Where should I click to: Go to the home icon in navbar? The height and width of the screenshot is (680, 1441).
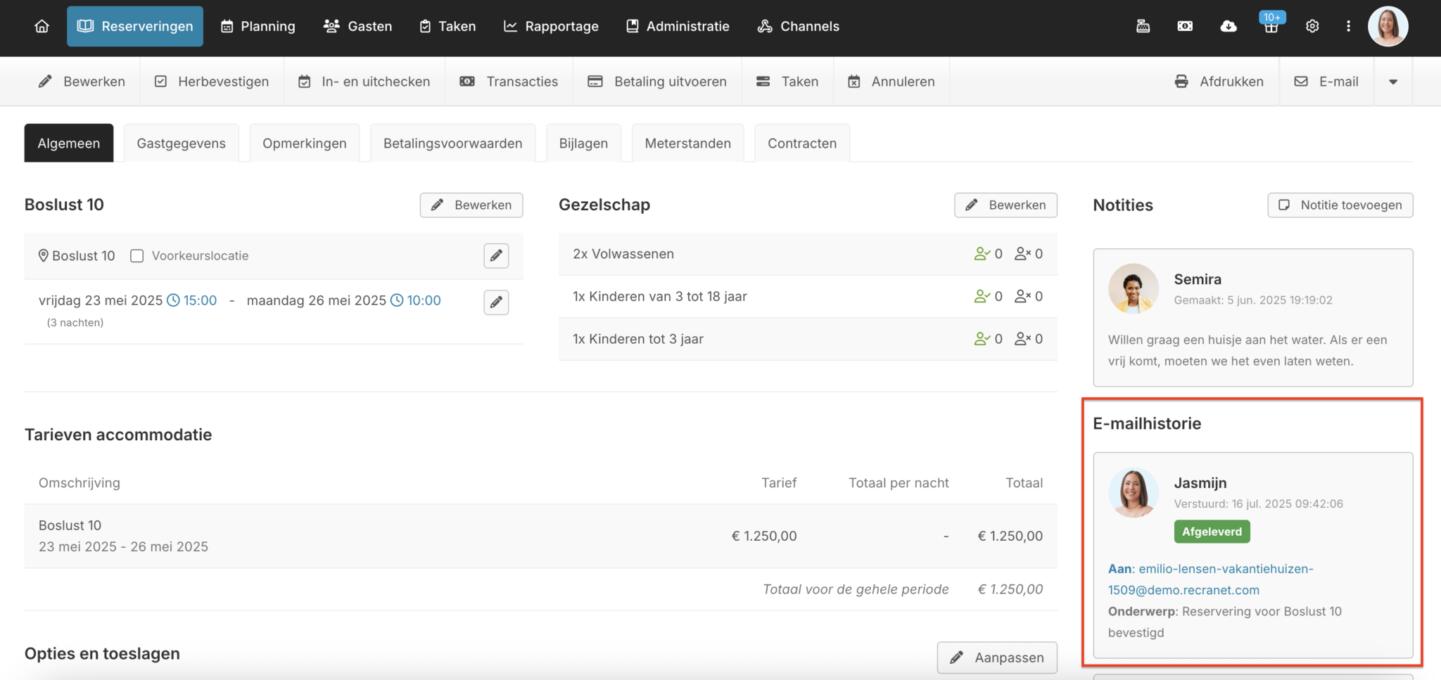point(41,27)
